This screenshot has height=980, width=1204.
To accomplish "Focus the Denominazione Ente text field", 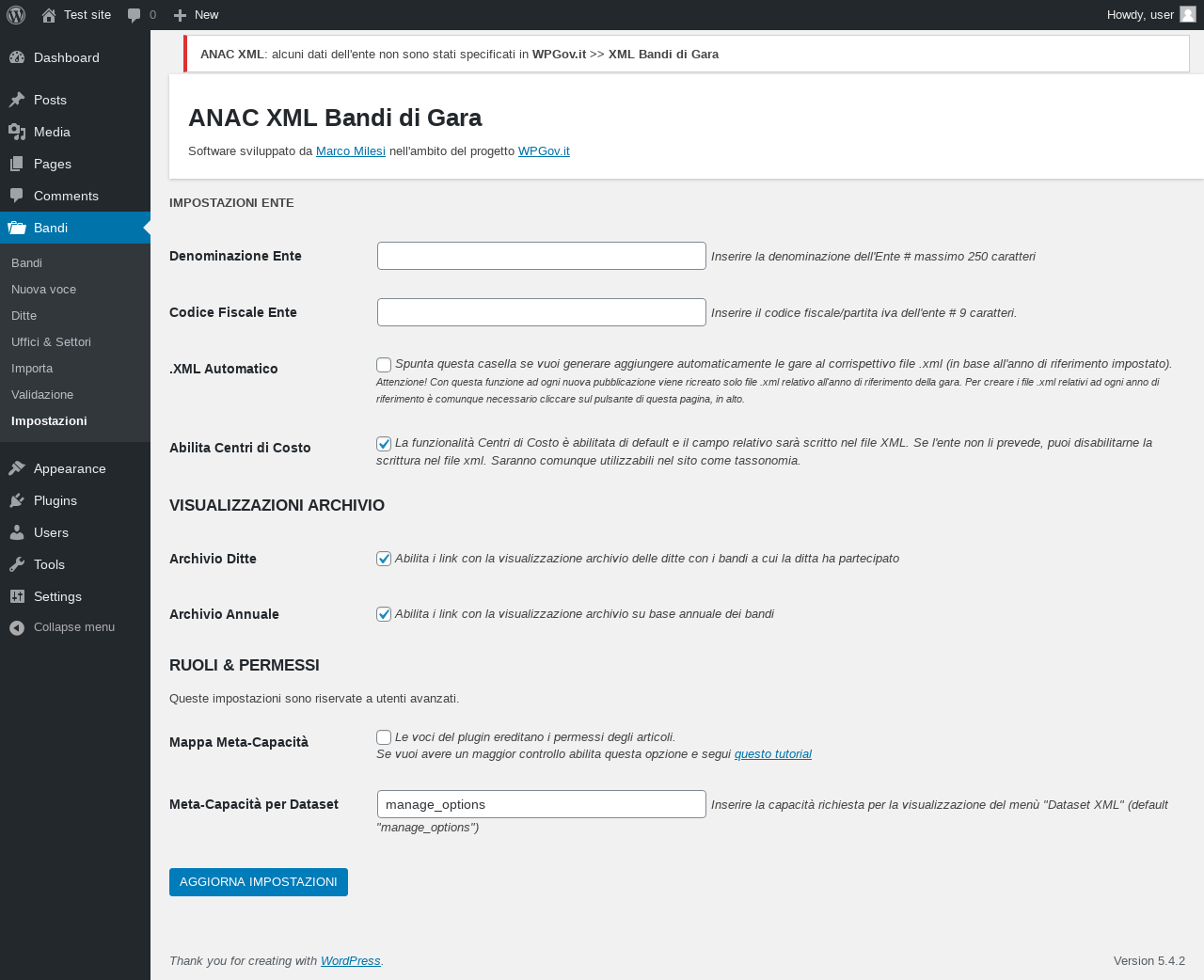I will (542, 256).
